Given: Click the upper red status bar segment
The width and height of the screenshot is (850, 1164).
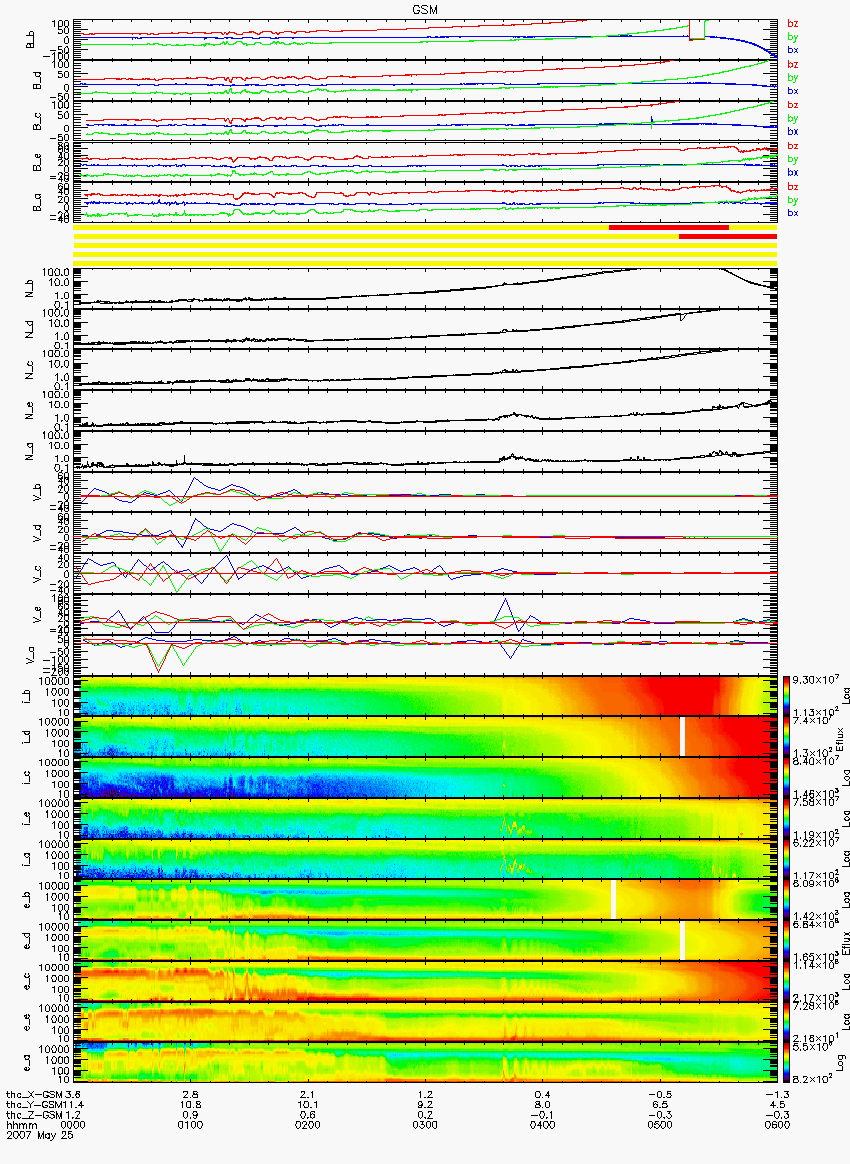Looking at the screenshot, I should 669,227.
